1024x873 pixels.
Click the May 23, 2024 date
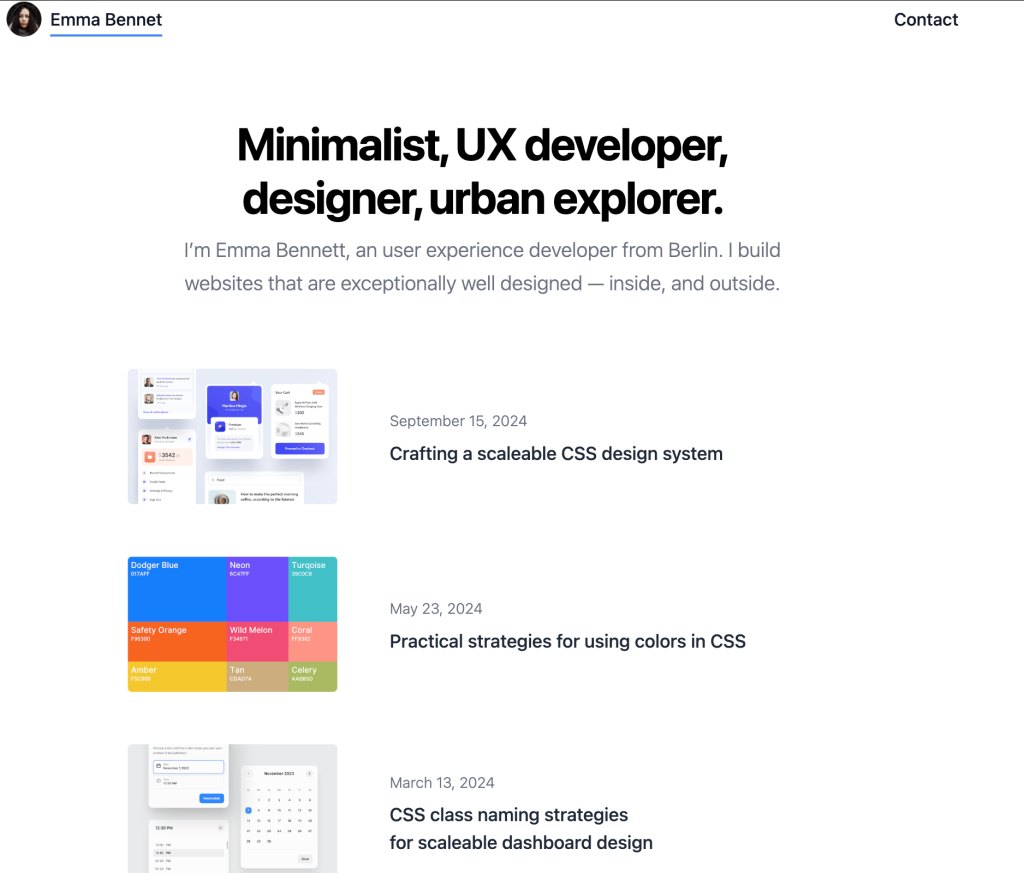436,609
